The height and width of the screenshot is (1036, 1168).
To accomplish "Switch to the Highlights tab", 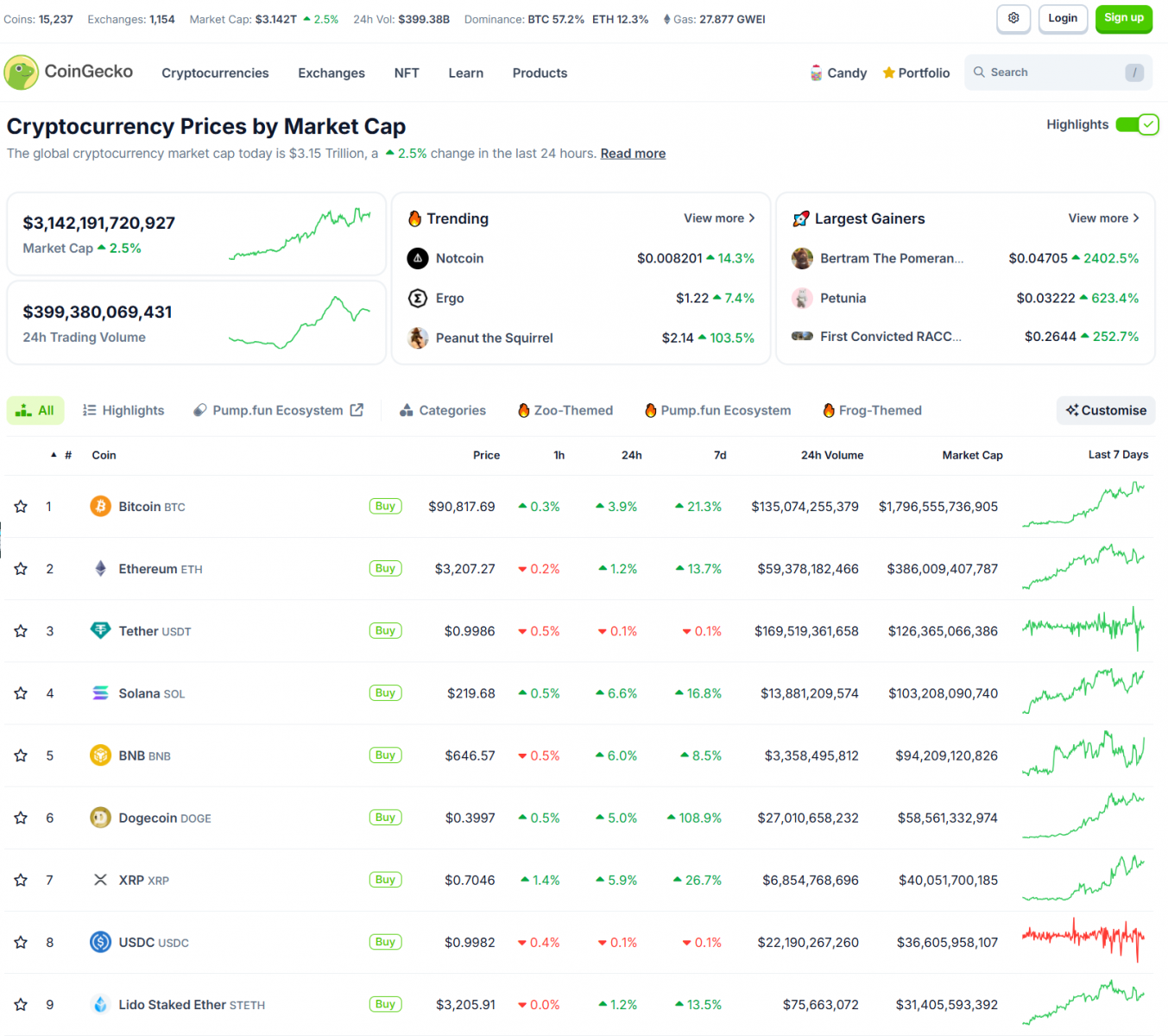I will [123, 410].
